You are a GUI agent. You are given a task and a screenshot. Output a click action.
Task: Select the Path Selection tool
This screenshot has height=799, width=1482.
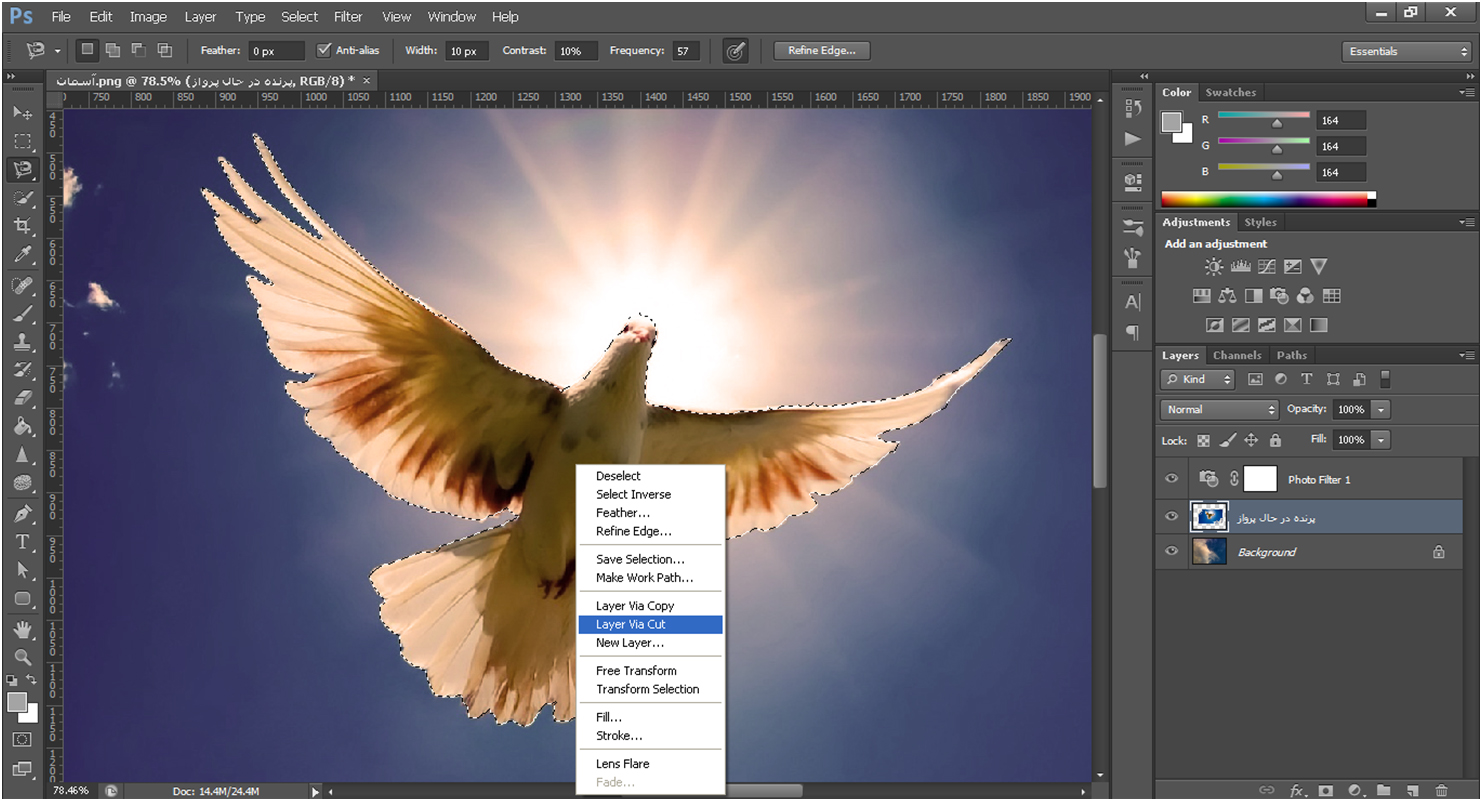[22, 570]
